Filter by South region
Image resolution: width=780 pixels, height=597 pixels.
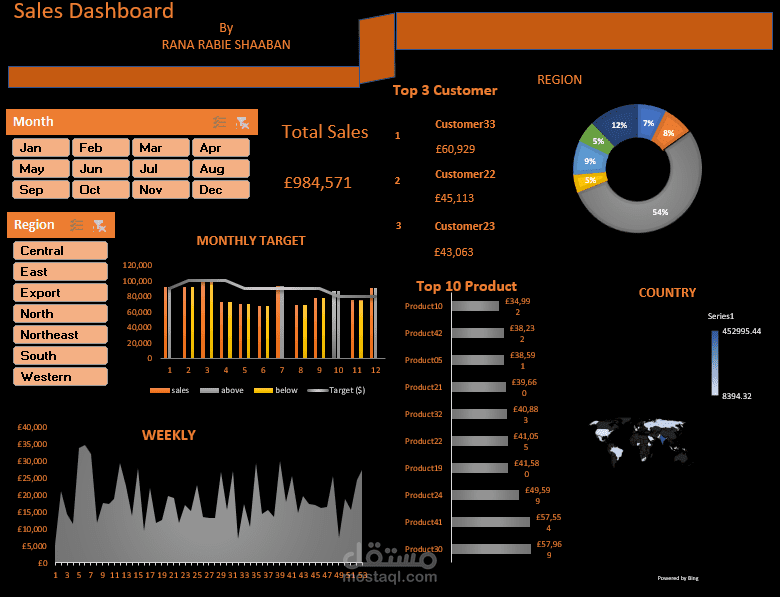(x=61, y=355)
